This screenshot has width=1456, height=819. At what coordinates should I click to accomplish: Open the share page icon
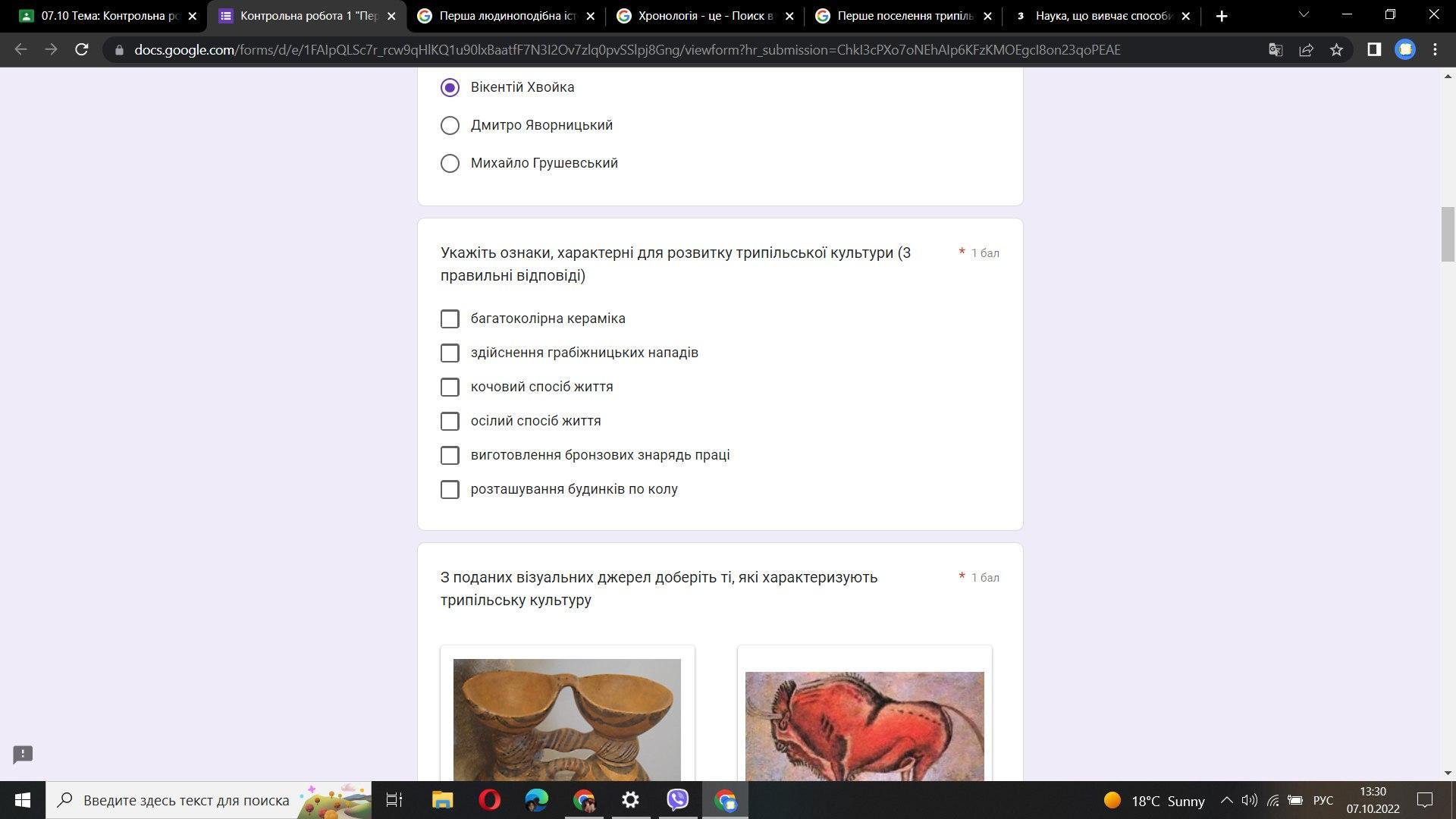click(1306, 50)
